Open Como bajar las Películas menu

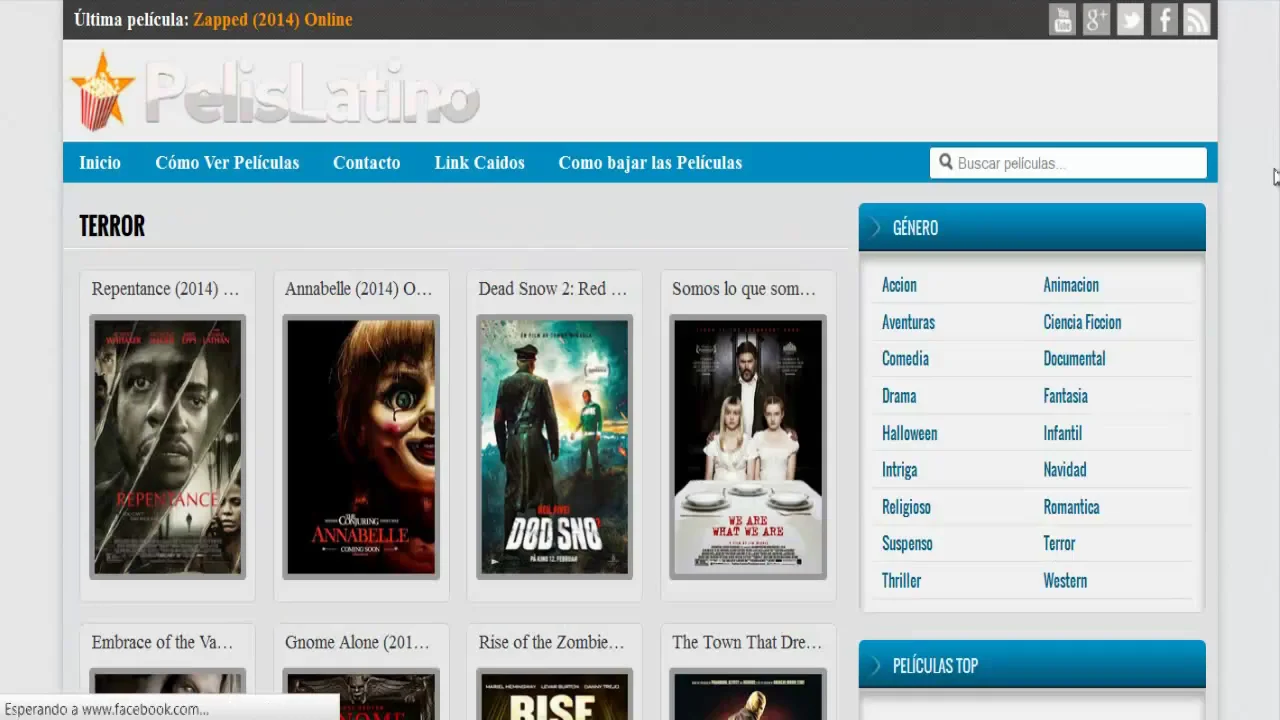tap(650, 162)
